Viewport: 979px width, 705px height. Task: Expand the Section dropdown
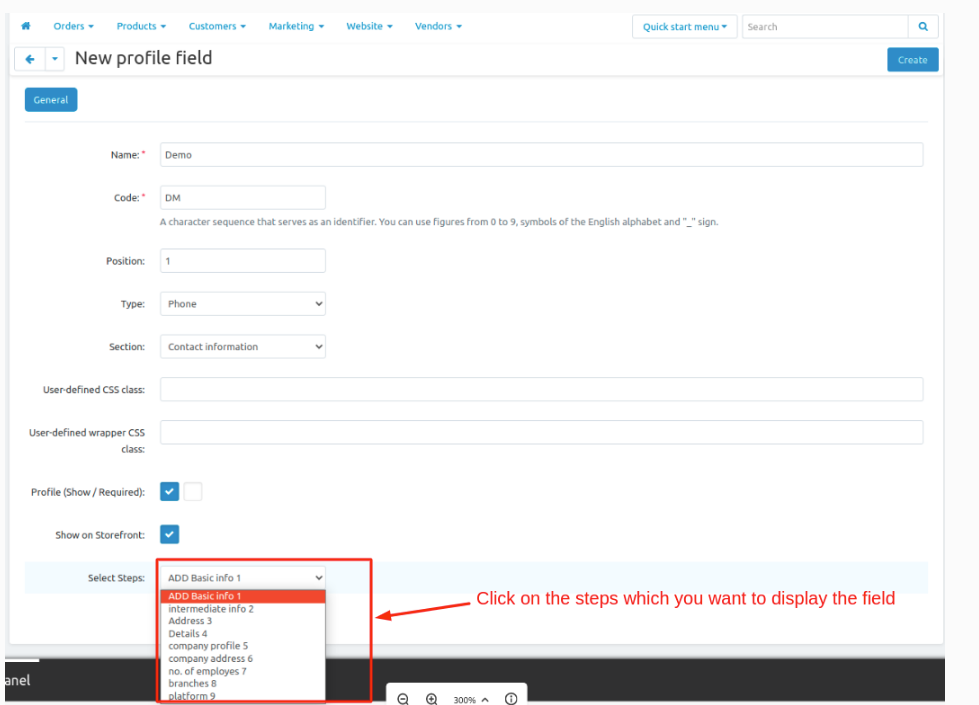[243, 347]
